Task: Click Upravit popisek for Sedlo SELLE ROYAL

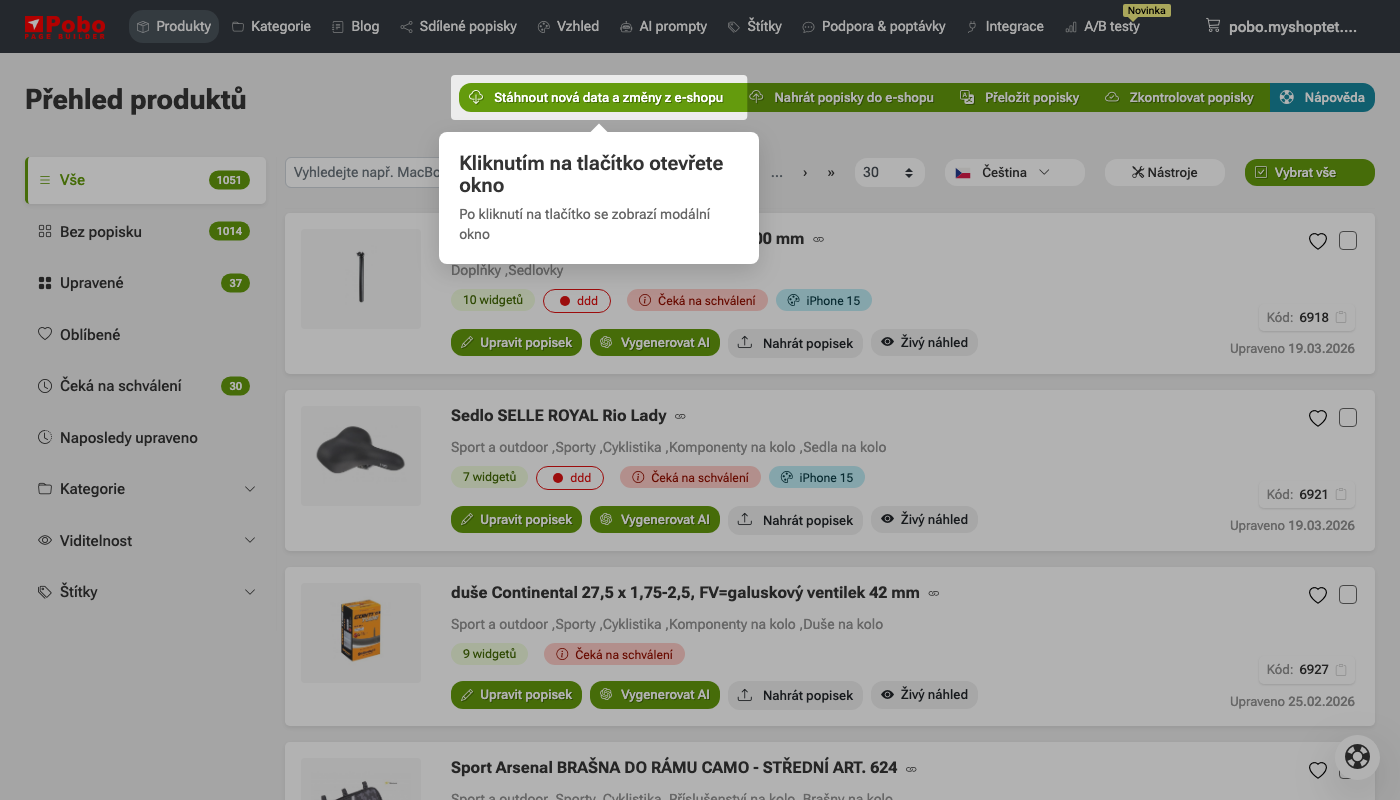Action: click(x=517, y=519)
